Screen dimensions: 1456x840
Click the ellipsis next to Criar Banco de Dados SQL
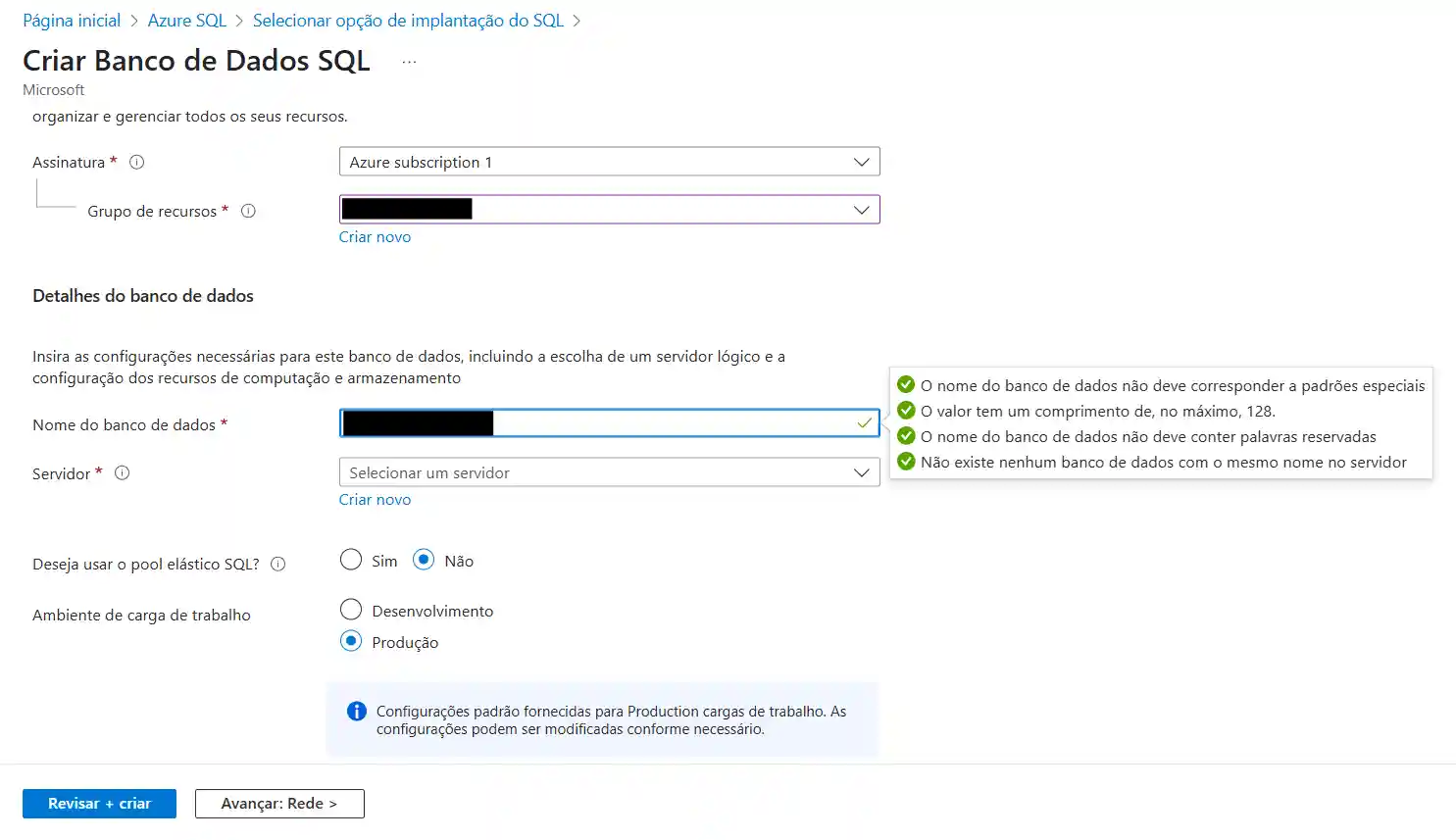409,60
